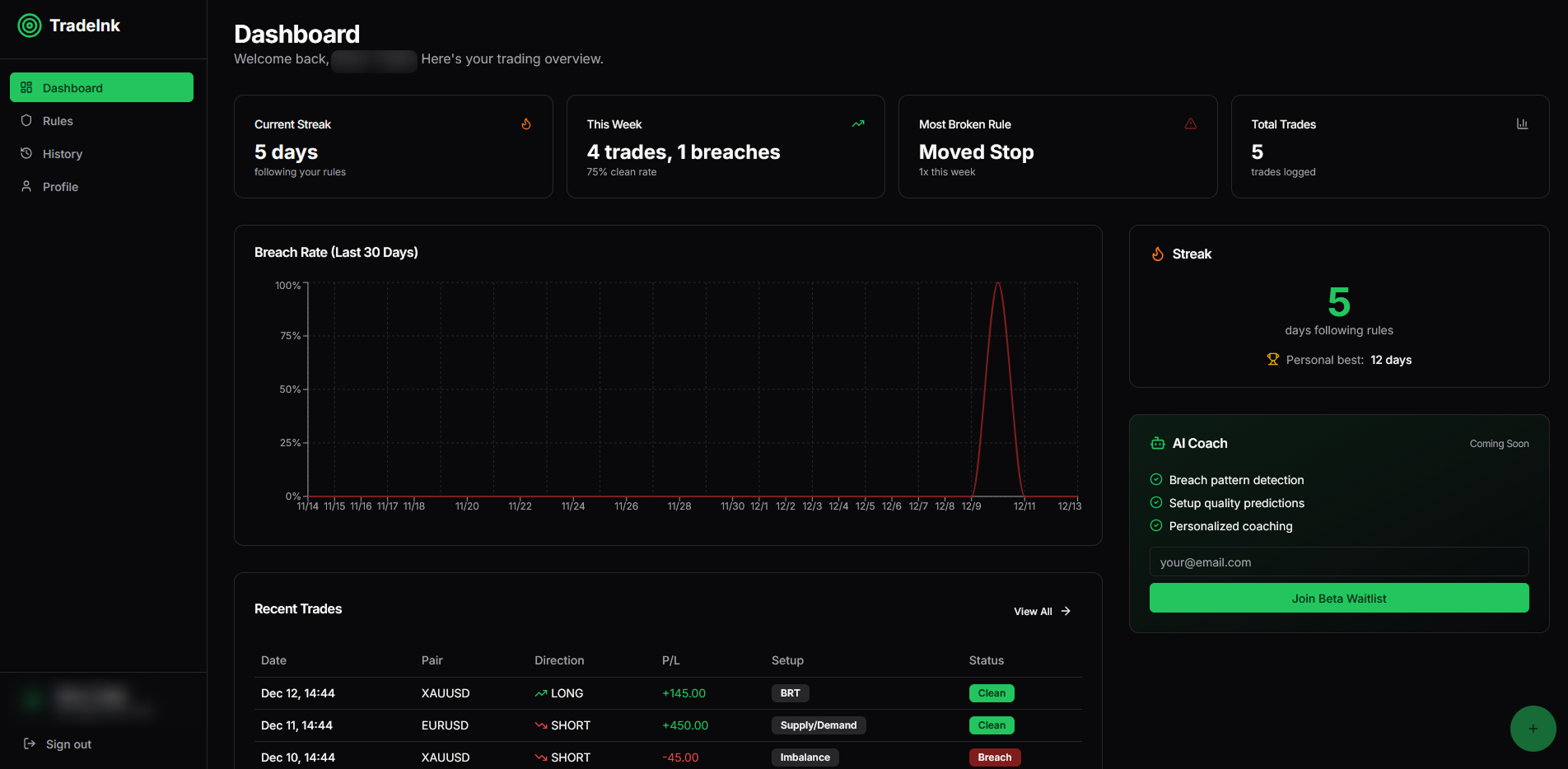The height and width of the screenshot is (769, 1568).
Task: Click the trending-up icon on This Week card
Action: tap(858, 124)
